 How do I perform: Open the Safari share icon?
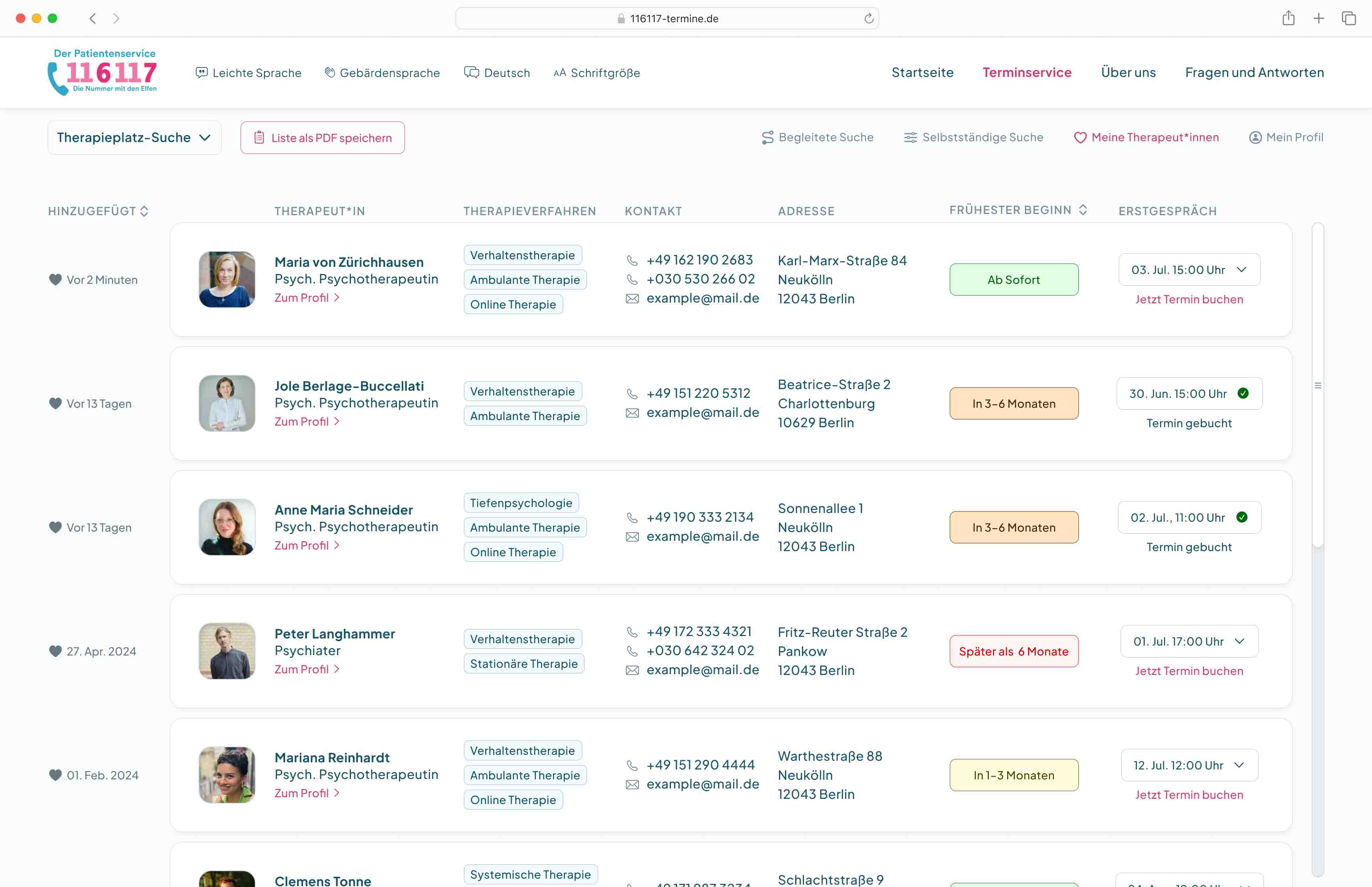tap(1289, 18)
